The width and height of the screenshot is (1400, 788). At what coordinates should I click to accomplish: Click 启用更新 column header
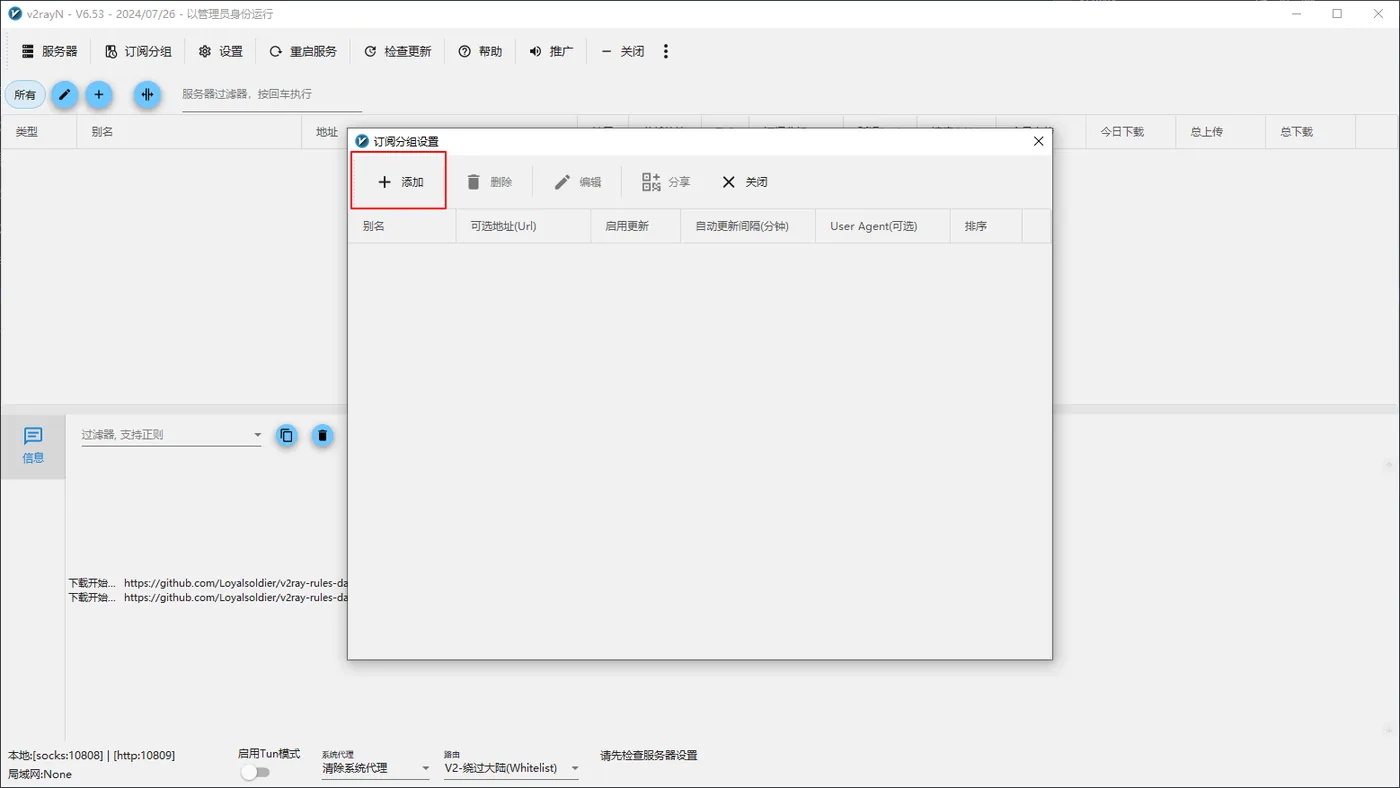(635, 226)
